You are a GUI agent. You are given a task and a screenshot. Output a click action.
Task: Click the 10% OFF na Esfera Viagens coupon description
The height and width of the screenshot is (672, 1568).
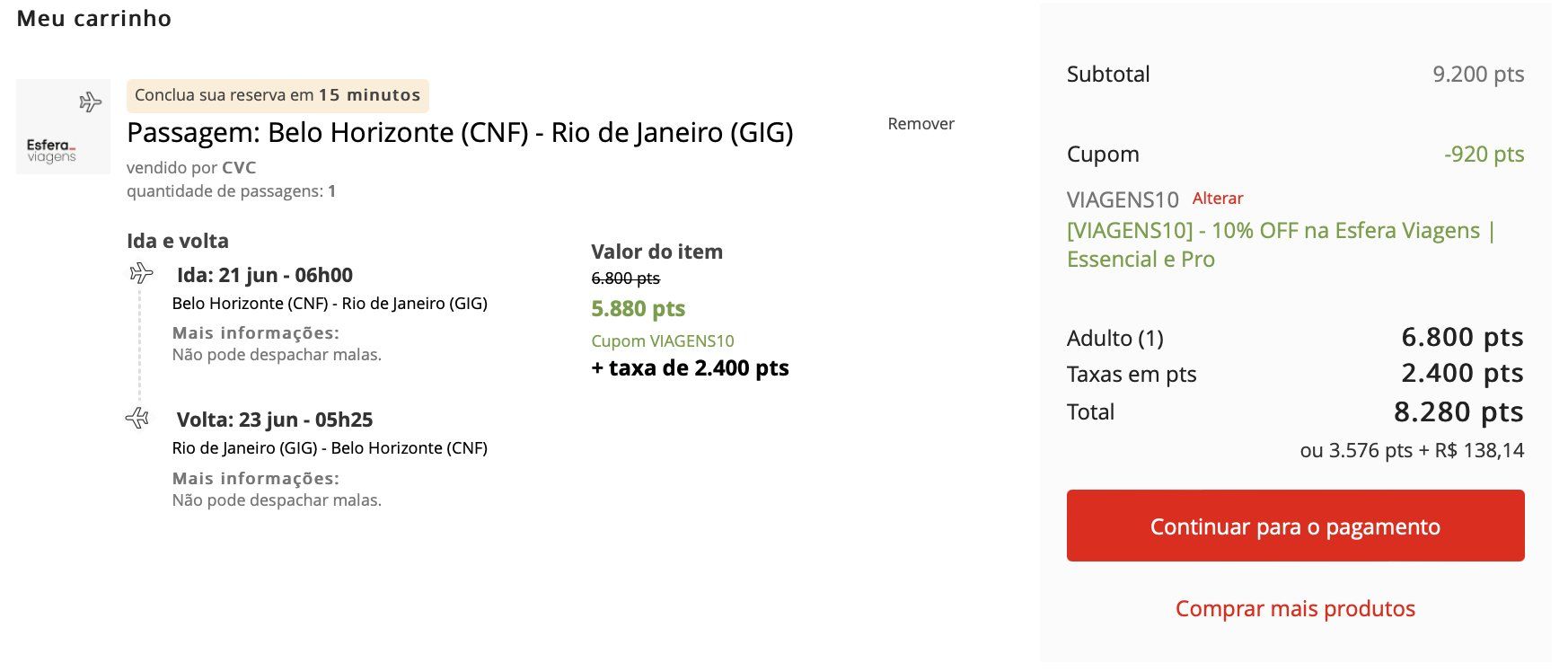coord(1281,244)
